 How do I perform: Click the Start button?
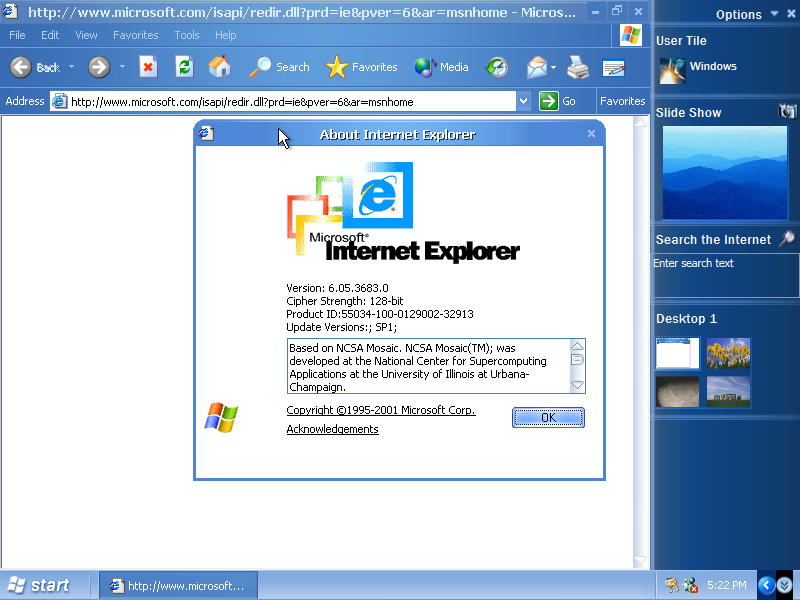point(40,585)
